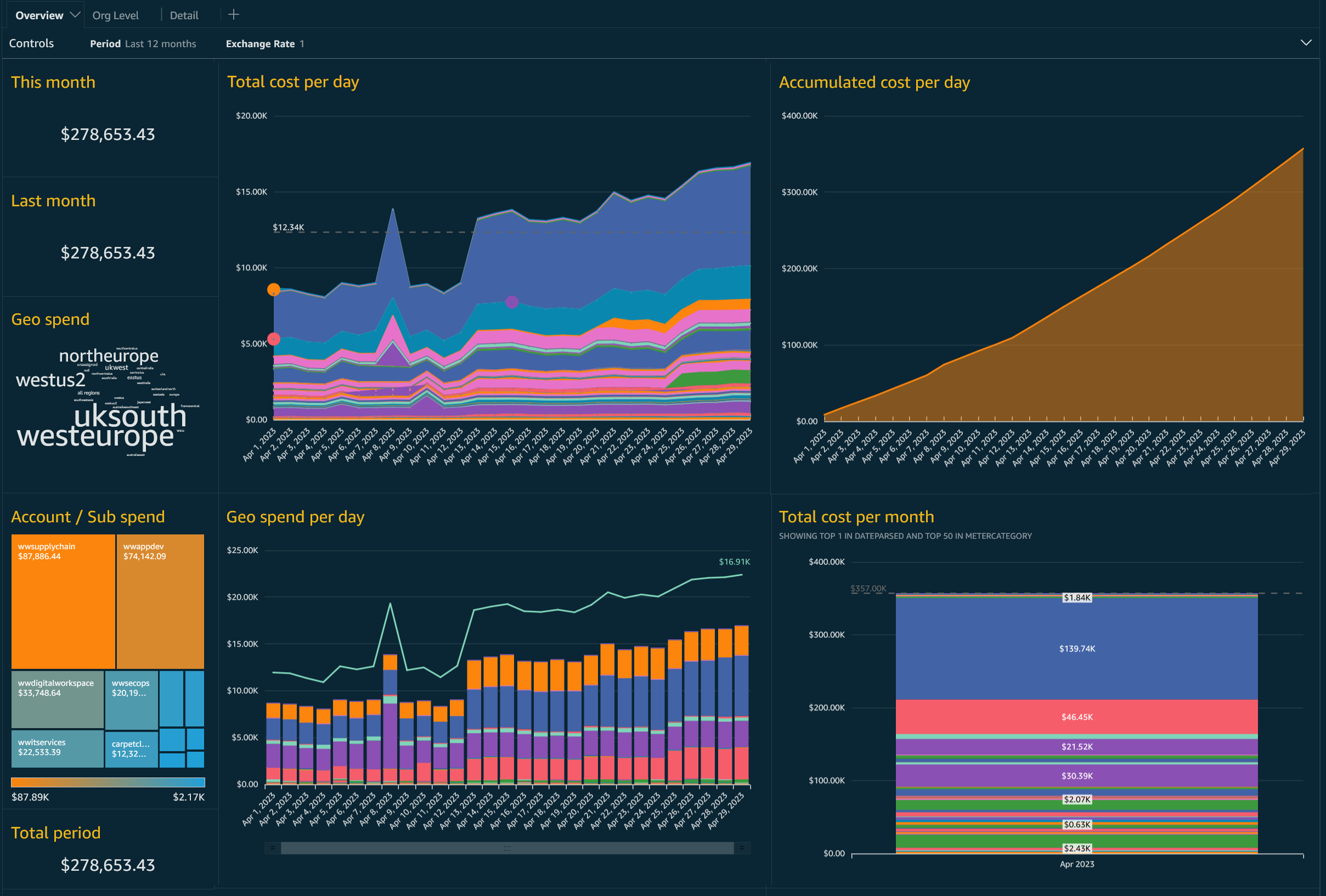Image resolution: width=1326 pixels, height=896 pixels.
Task: Switch to the Detail tab
Action: coord(184,15)
